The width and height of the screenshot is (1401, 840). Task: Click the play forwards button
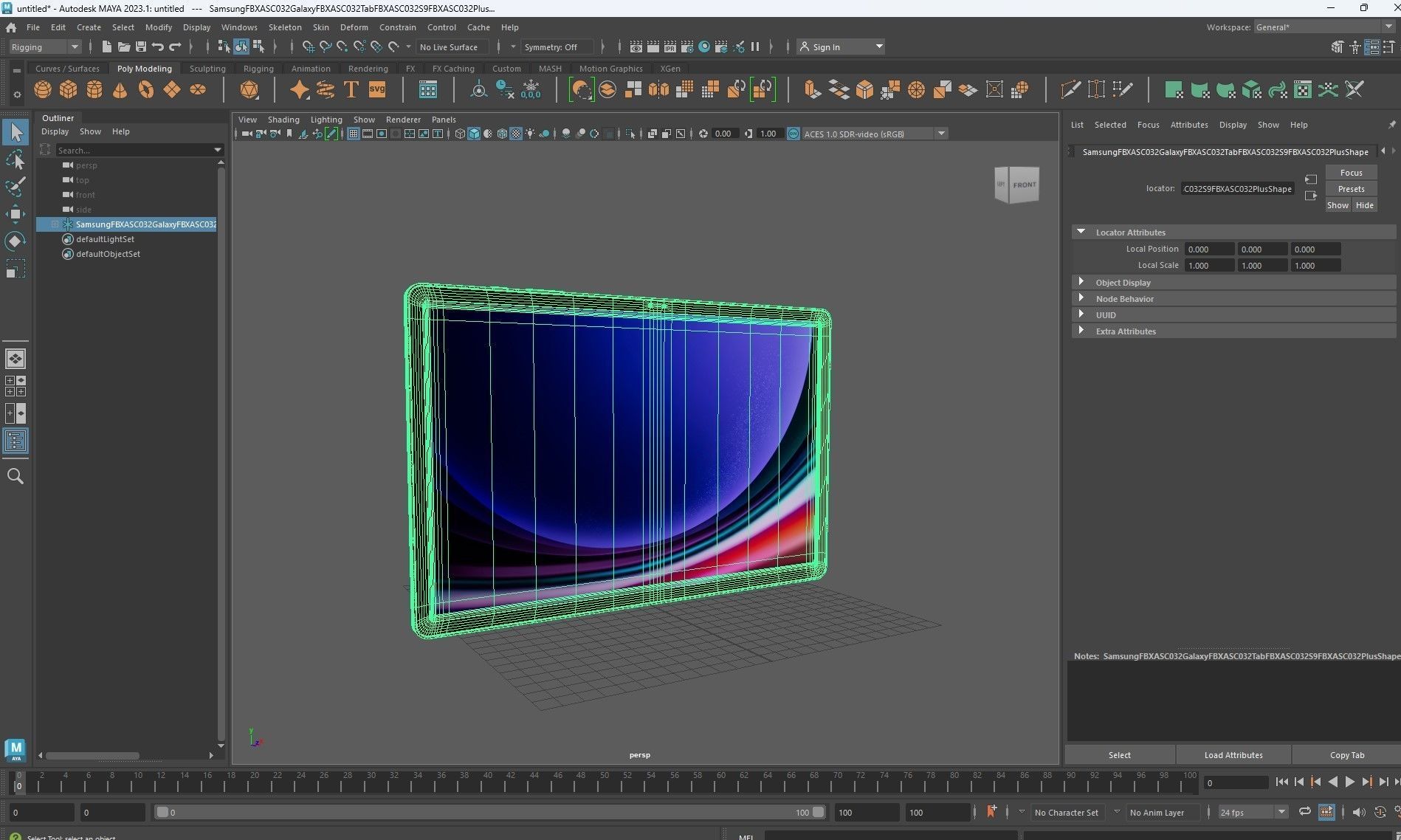coord(1349,782)
